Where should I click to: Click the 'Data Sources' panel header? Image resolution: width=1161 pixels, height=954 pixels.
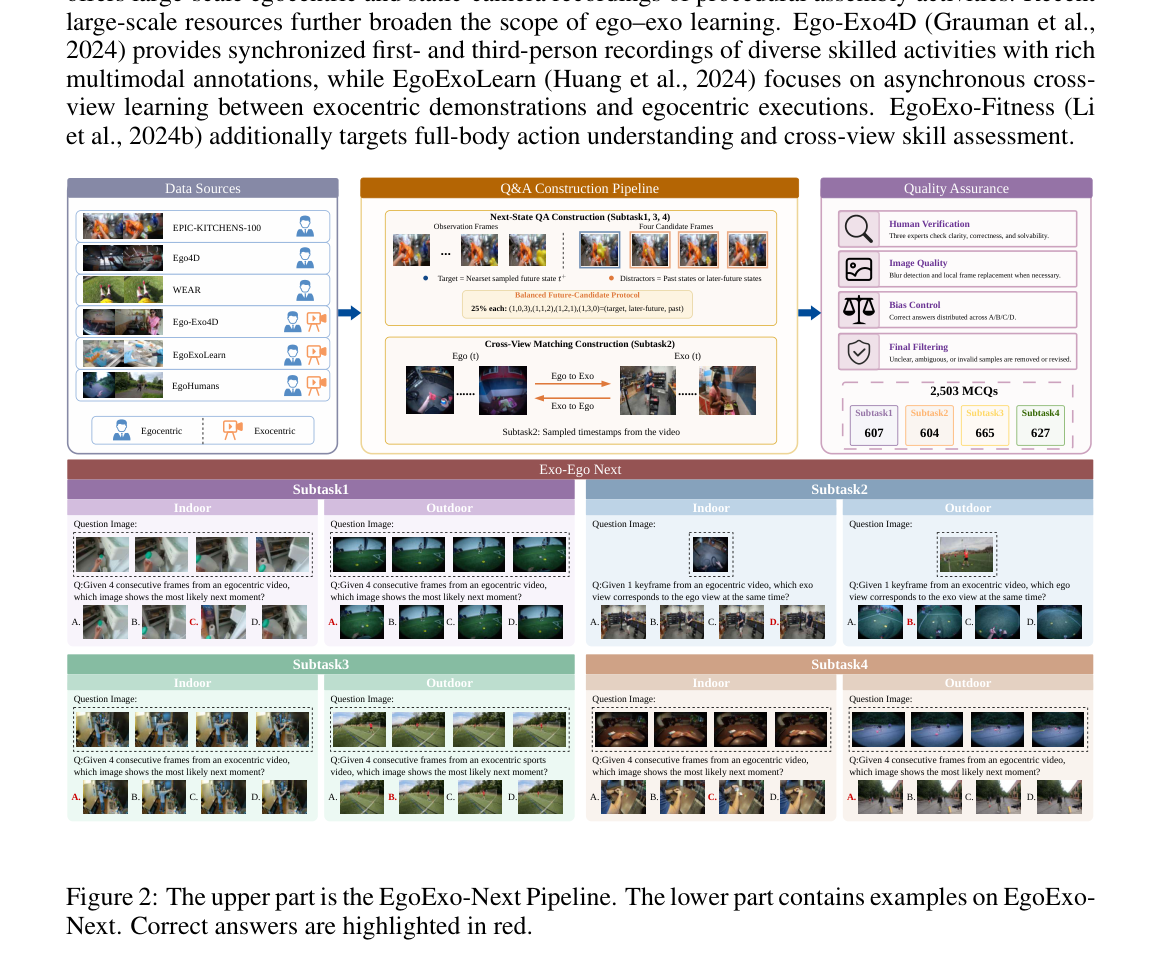click(x=203, y=188)
